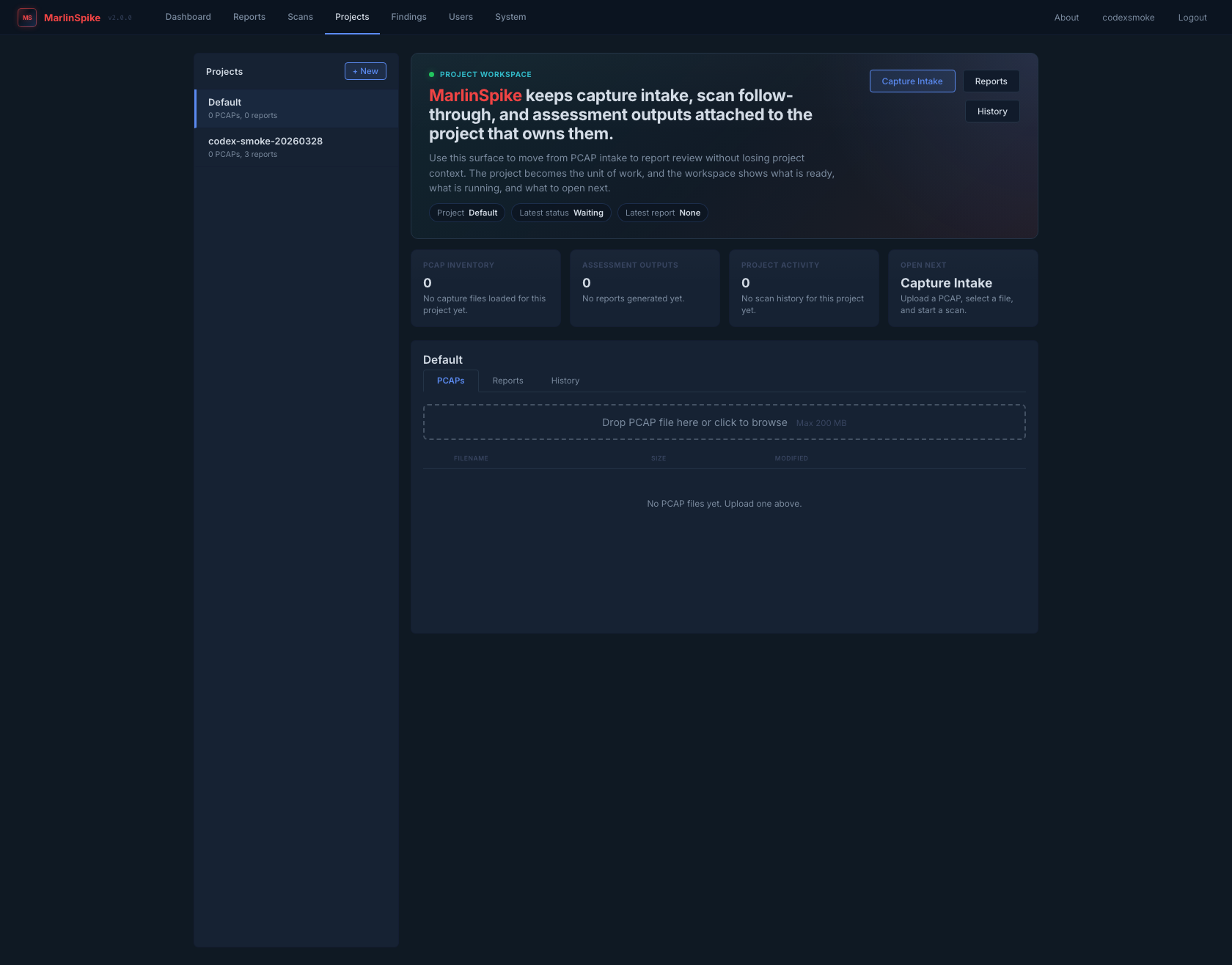Open the Reports page in the top navigation
This screenshot has width=1232, height=965.
click(249, 17)
